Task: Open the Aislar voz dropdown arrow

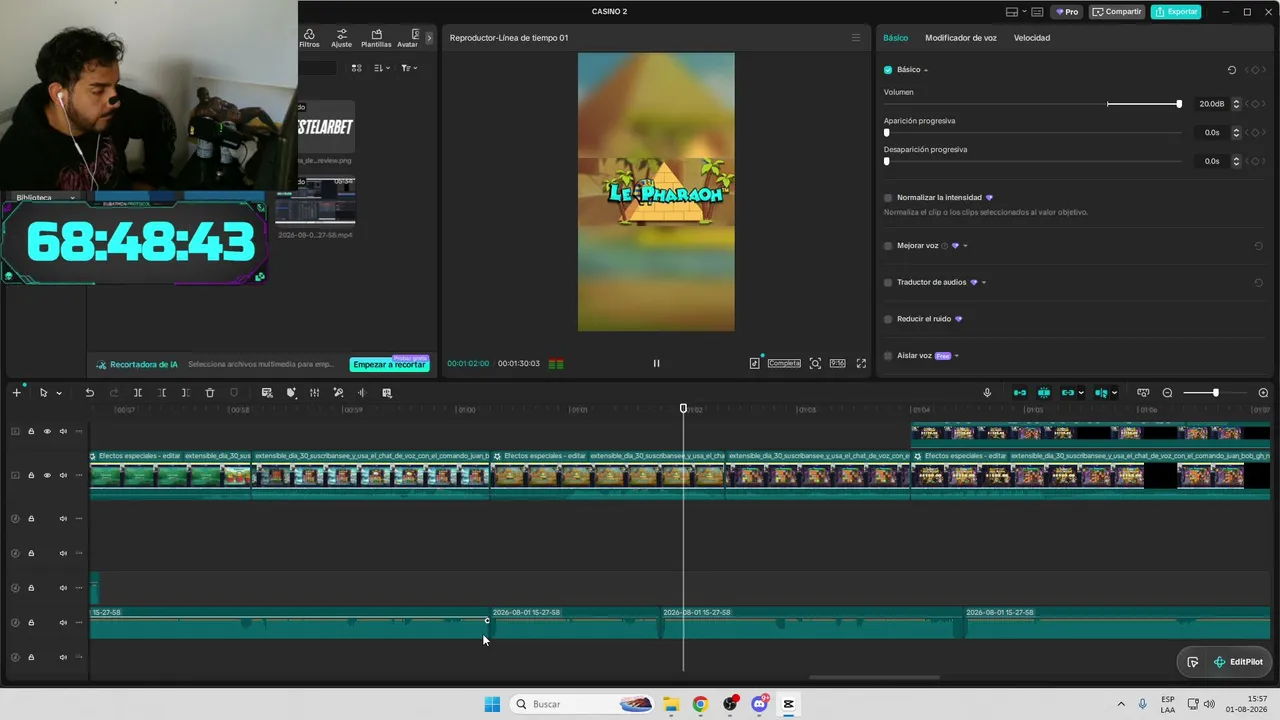Action: coord(957,356)
